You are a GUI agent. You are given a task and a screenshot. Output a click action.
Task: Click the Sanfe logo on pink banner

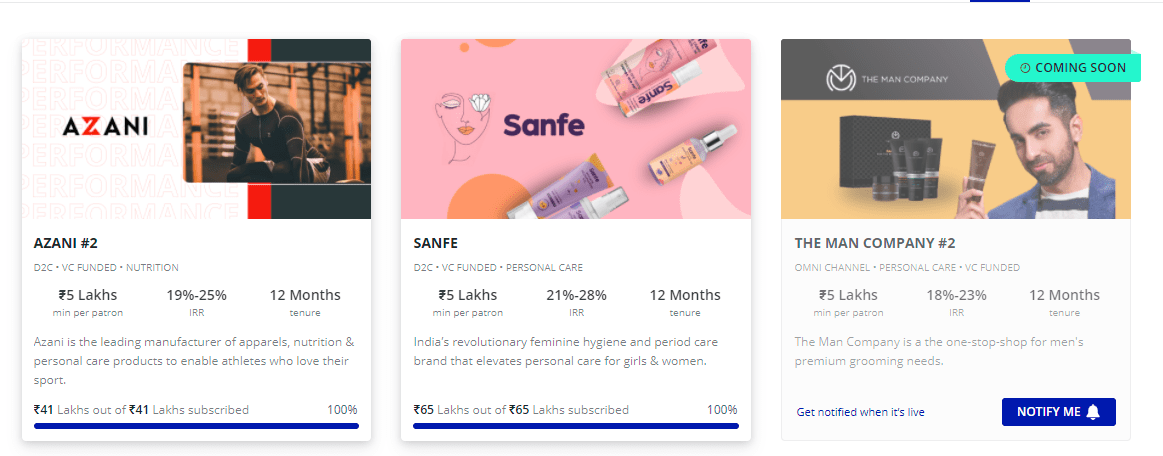(544, 125)
